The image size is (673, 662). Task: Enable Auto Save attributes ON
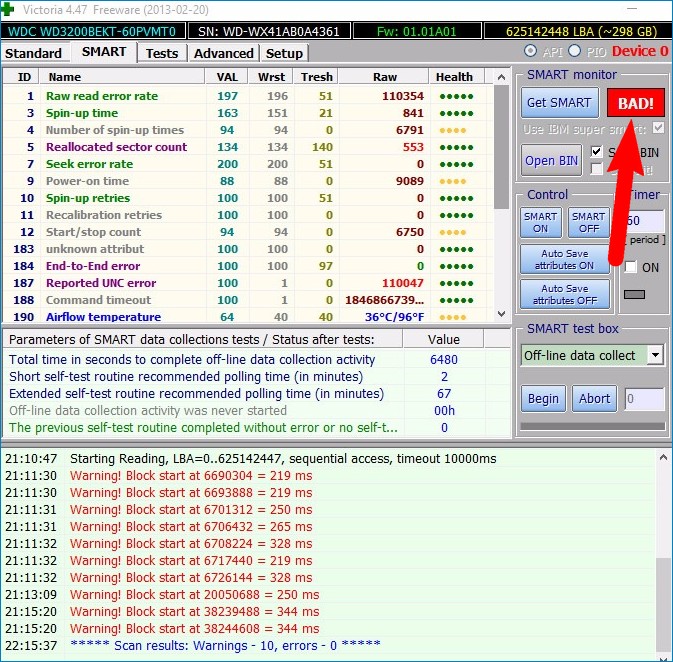564,259
